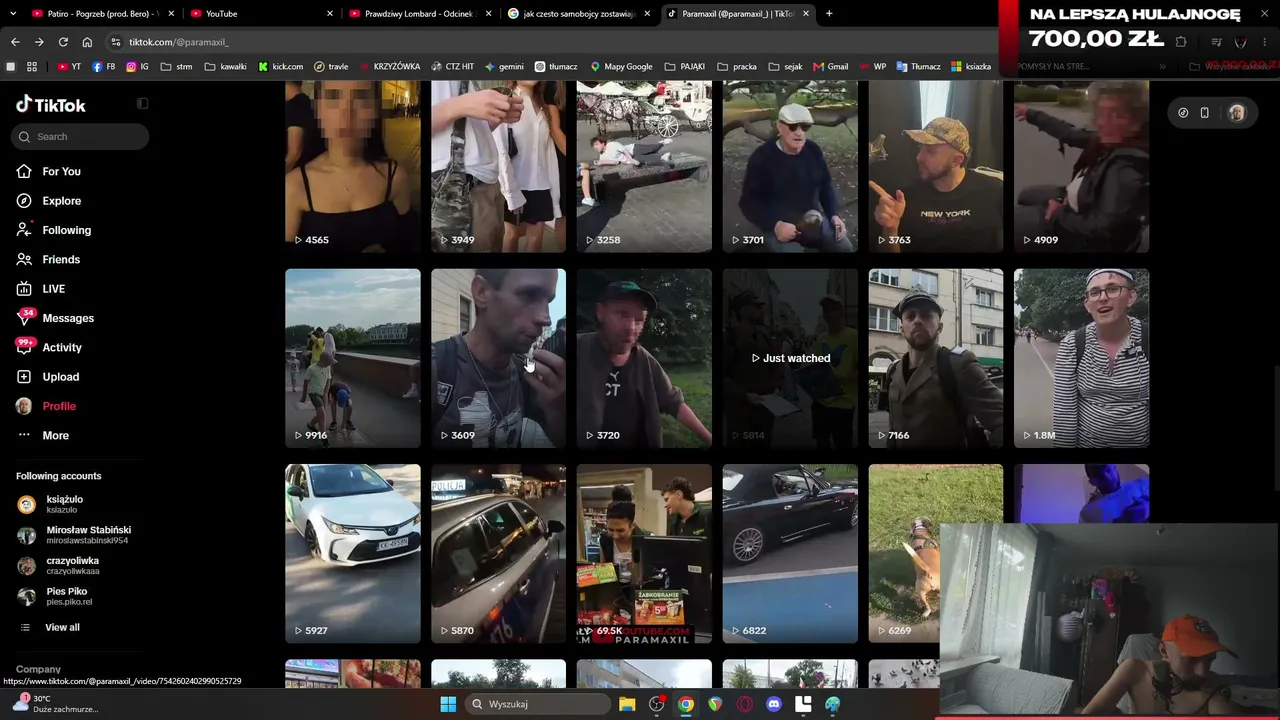Open Discord from the taskbar
The height and width of the screenshot is (720, 1280).
tap(773, 704)
